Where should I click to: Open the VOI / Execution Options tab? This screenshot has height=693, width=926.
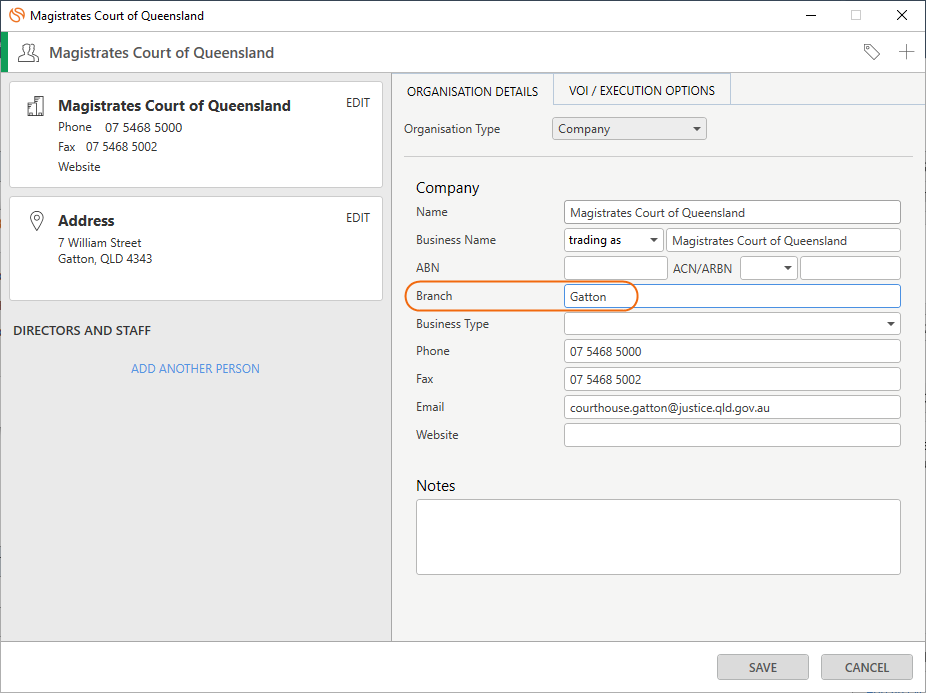[x=642, y=90]
